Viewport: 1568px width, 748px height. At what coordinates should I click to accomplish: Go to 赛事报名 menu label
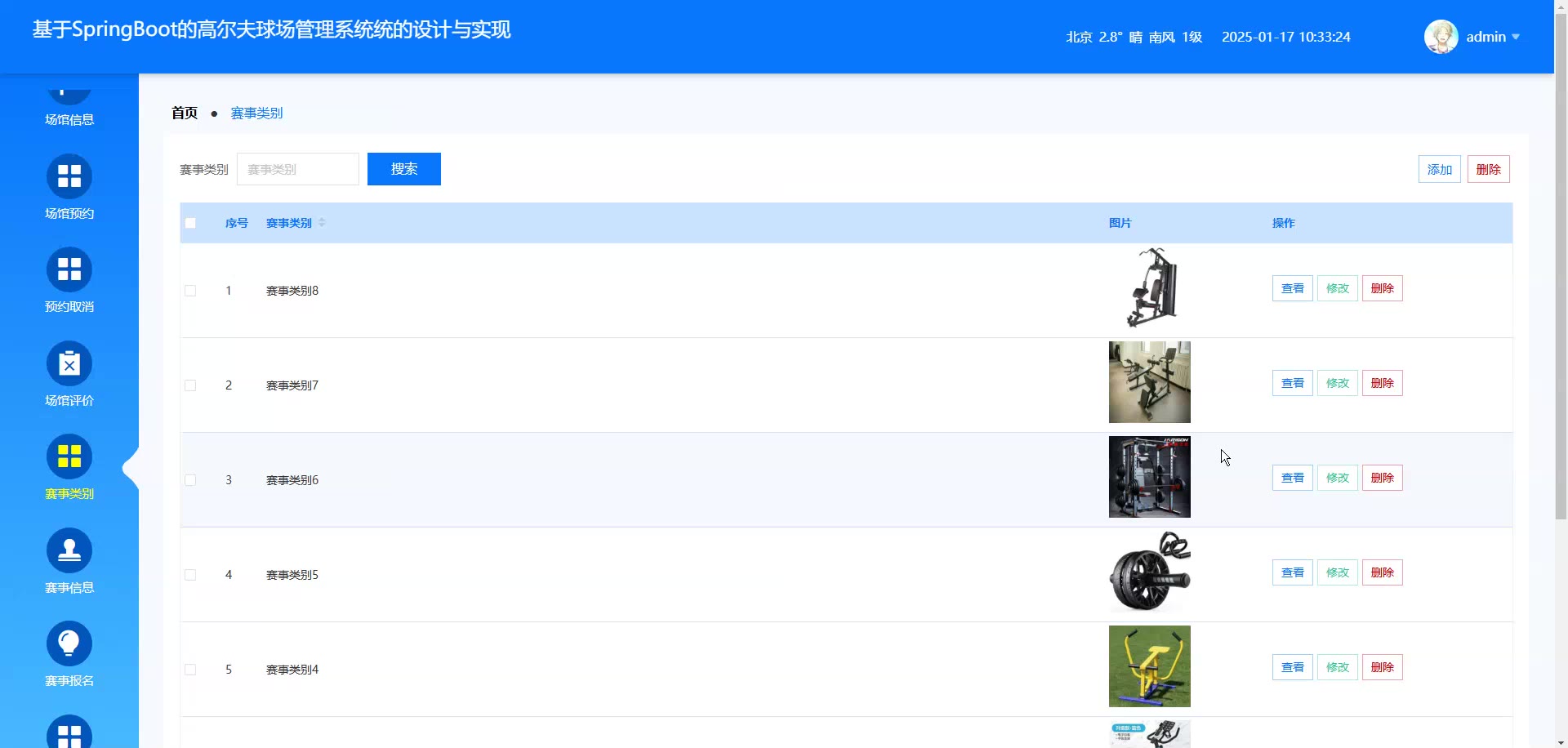69,680
